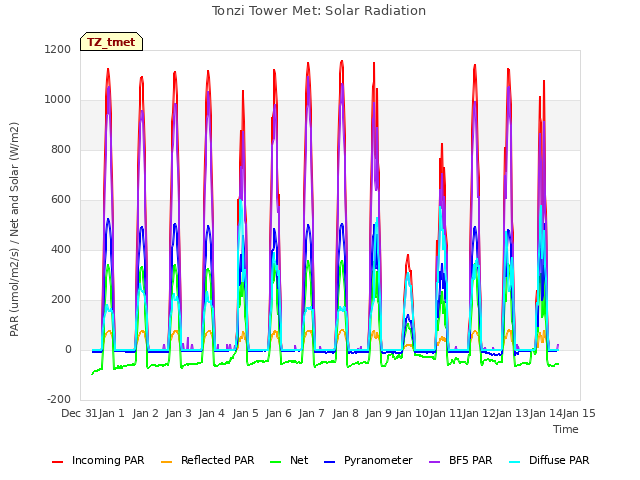Click the y-axis label PAR / Net and Solar

click(x=14, y=229)
